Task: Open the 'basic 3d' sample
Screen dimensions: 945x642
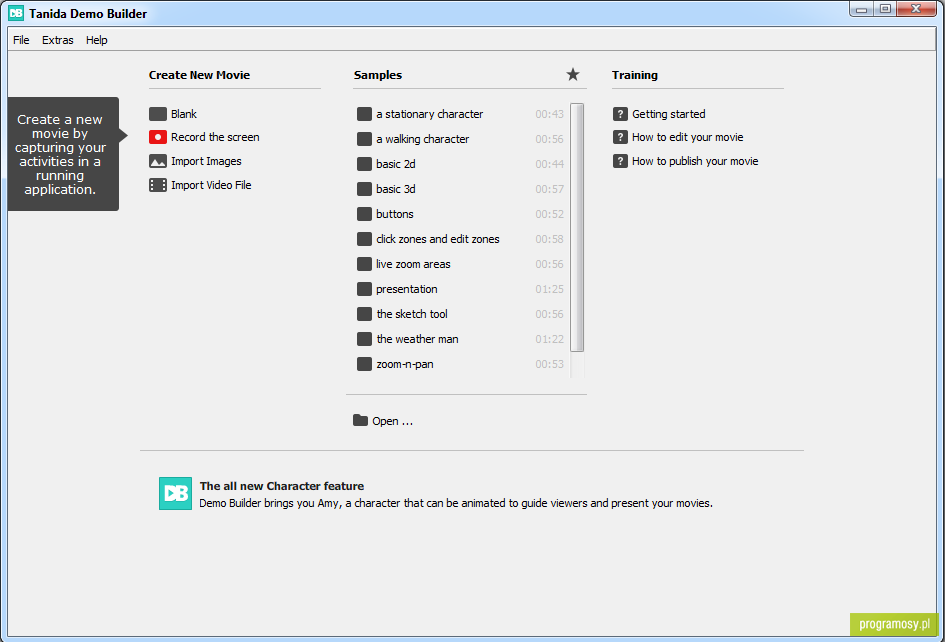Action: coord(395,189)
